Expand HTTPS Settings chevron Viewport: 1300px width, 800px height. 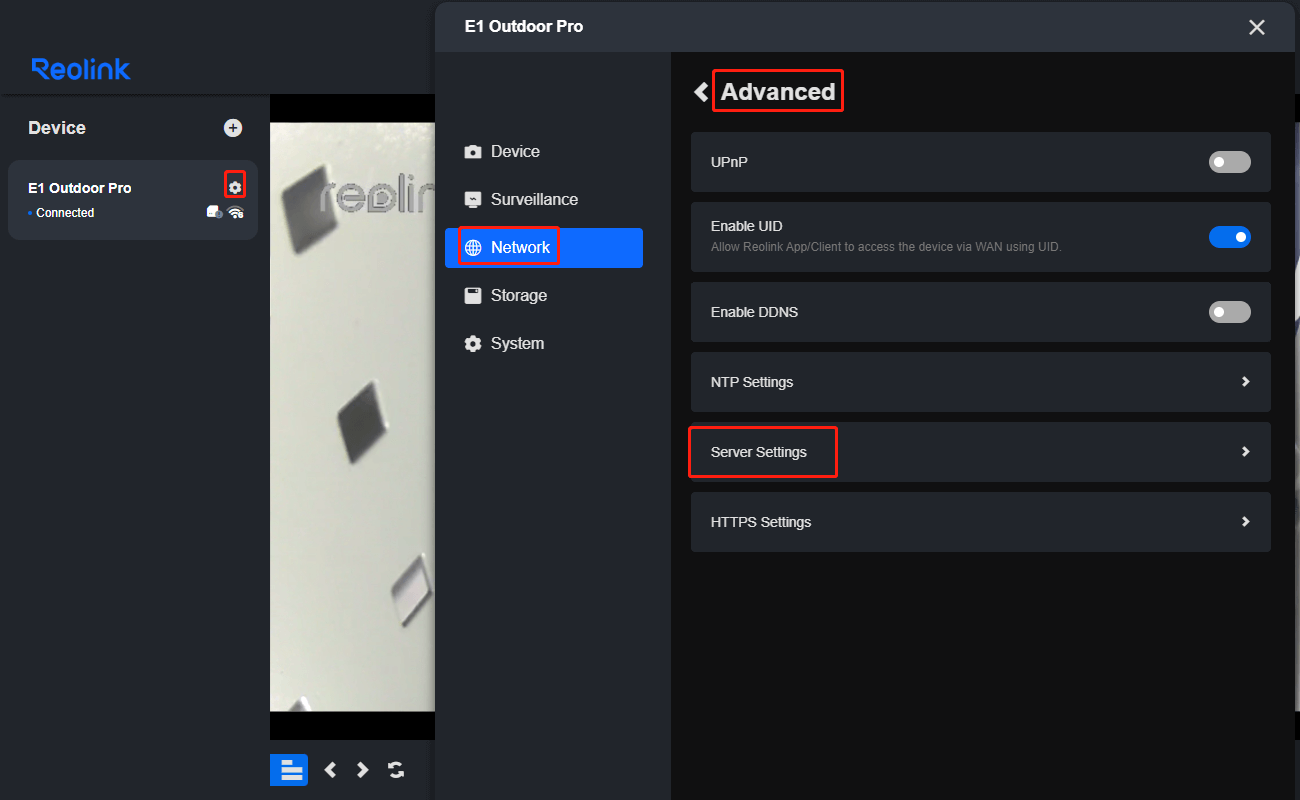[x=1245, y=522]
